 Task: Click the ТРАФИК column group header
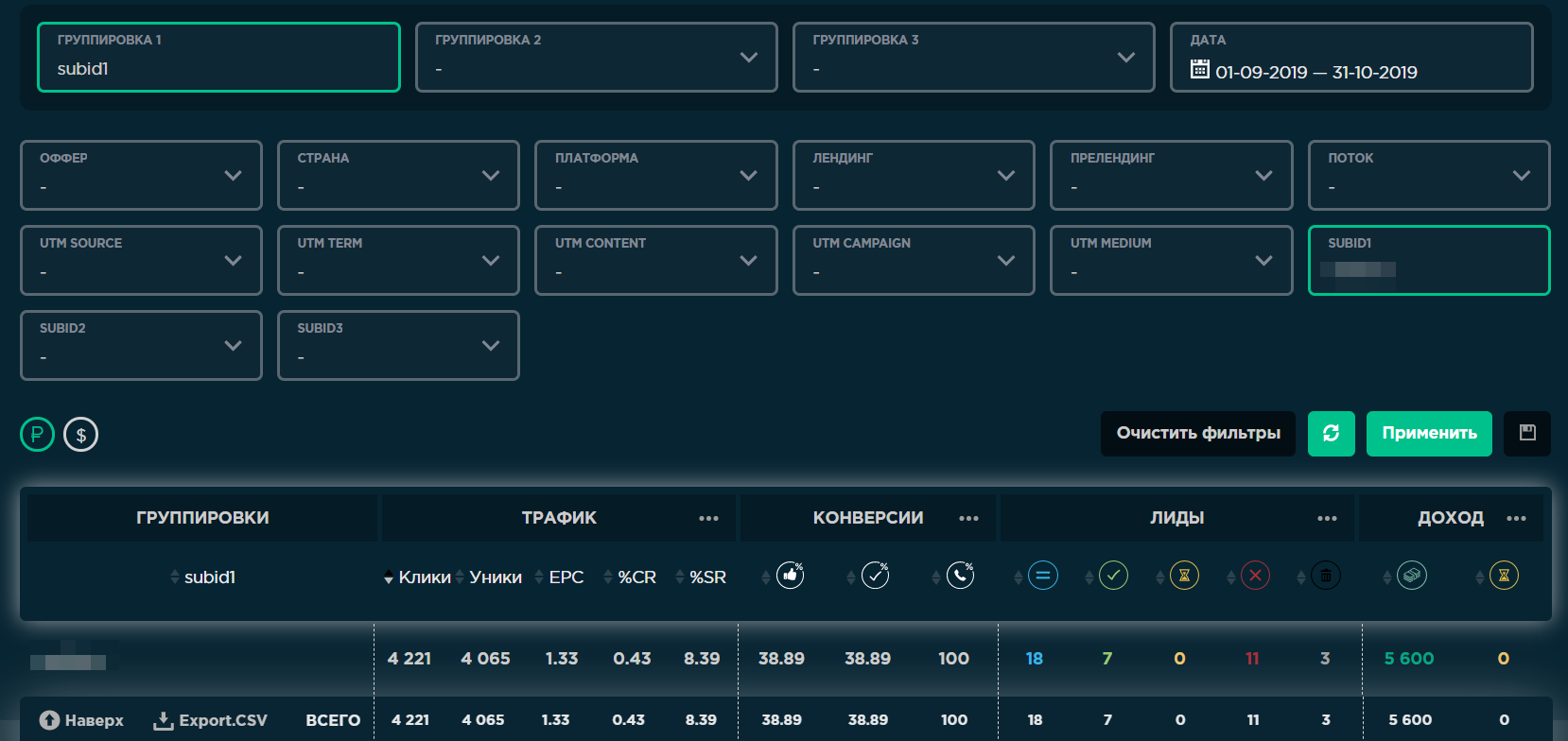(559, 518)
